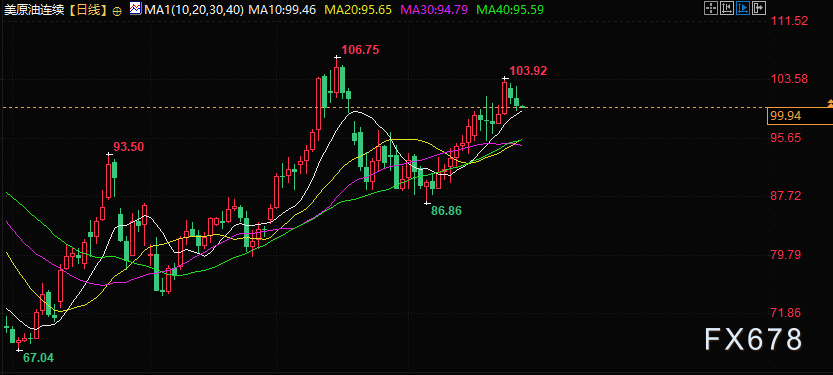Click the MA40:95.59 green value label
Viewport: 833px width, 375px height.
[x=511, y=10]
